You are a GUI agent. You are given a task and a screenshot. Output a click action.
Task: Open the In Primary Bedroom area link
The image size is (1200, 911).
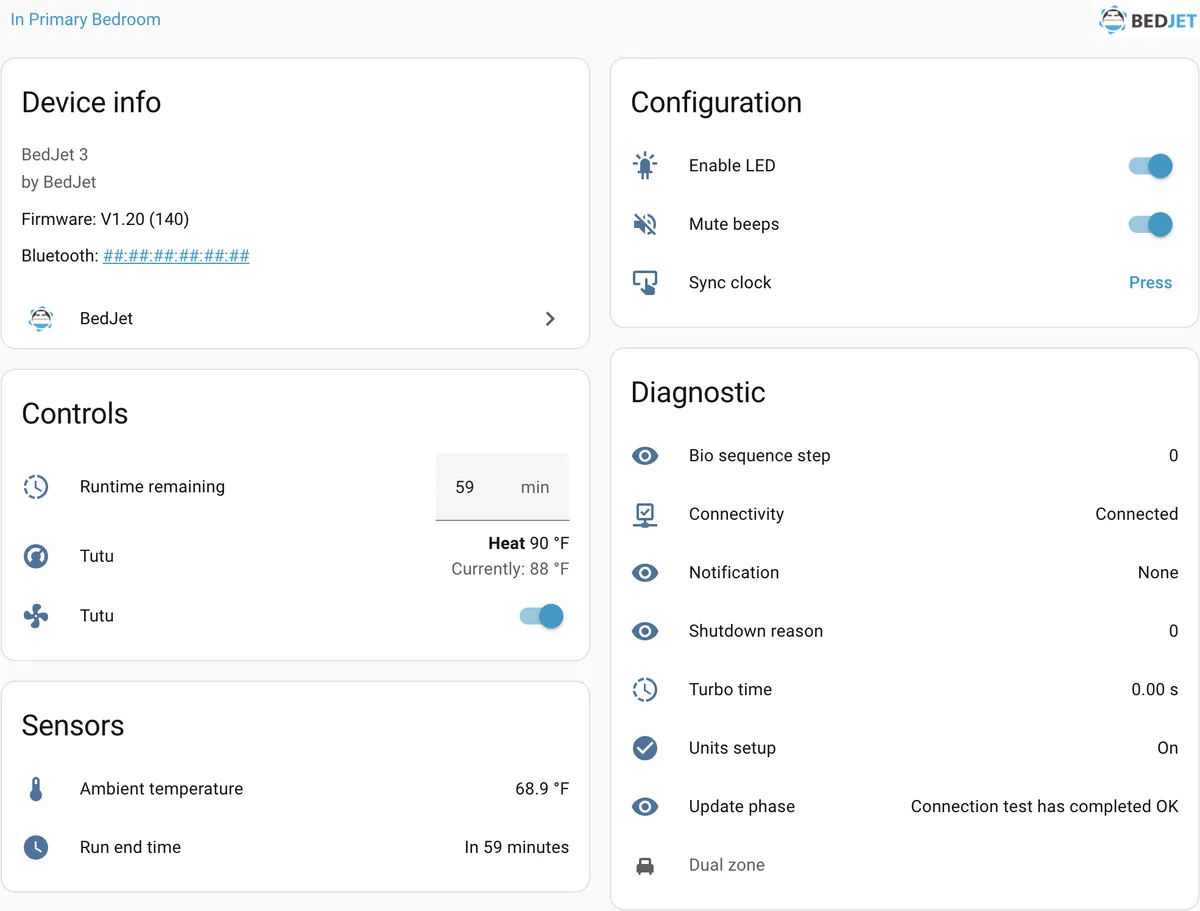pyautogui.click(x=85, y=19)
